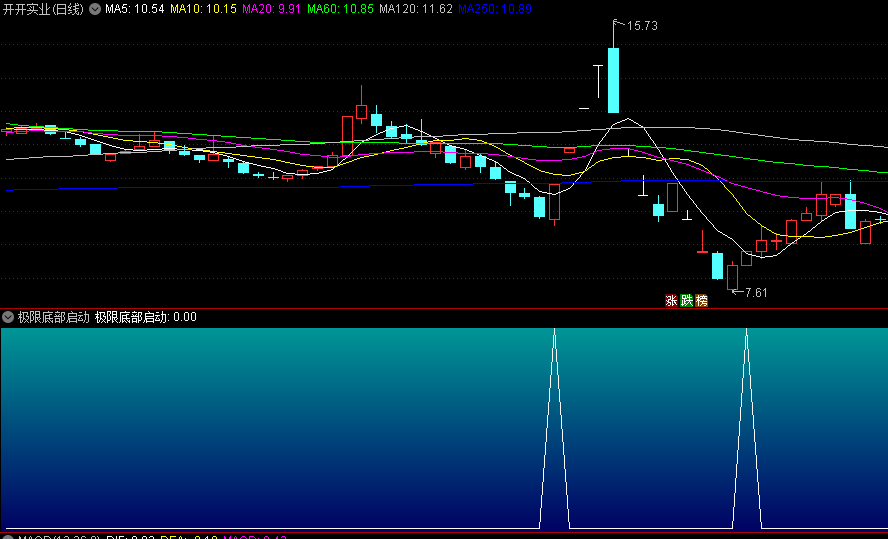Expand the MACD panel dropdown arrow
This screenshot has width=888, height=539.
tap(8, 537)
